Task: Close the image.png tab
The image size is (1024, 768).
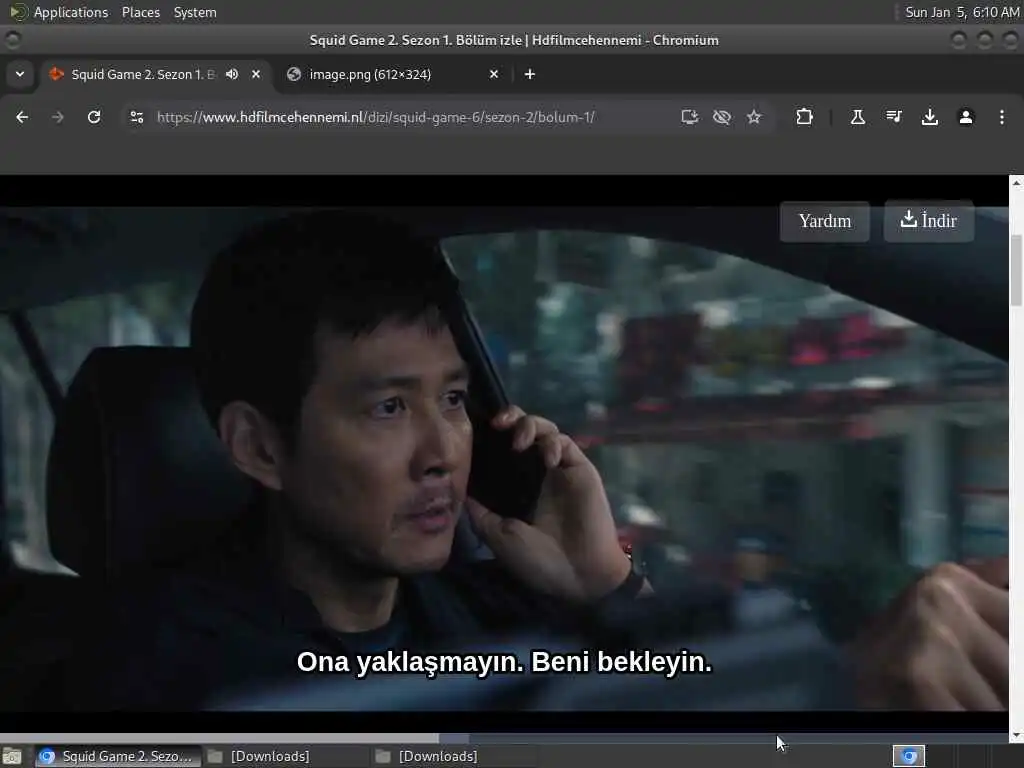Action: 494,74
